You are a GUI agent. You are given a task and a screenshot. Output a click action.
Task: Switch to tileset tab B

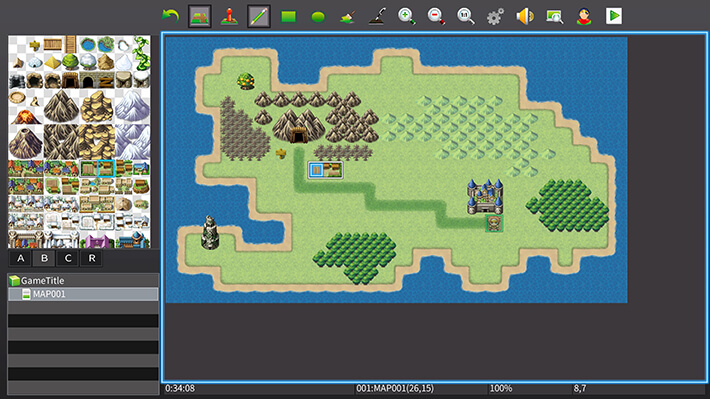44,258
